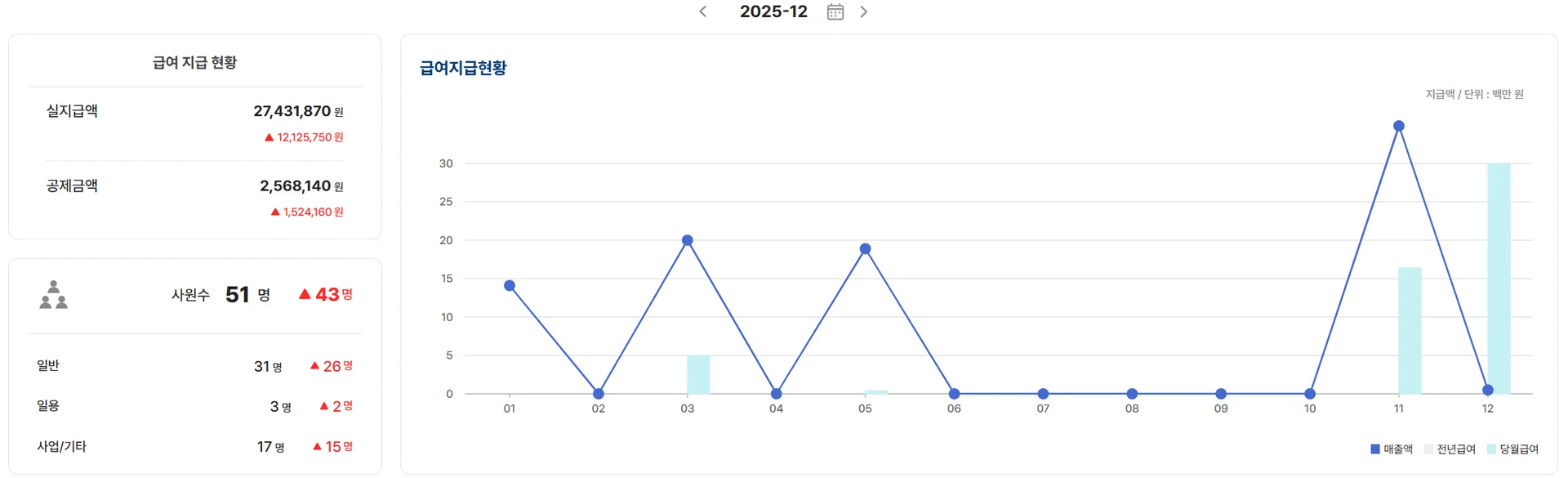Click the 공제금액 amount 2,568,140
Screen dimensions: 1568x478
[x=296, y=186]
